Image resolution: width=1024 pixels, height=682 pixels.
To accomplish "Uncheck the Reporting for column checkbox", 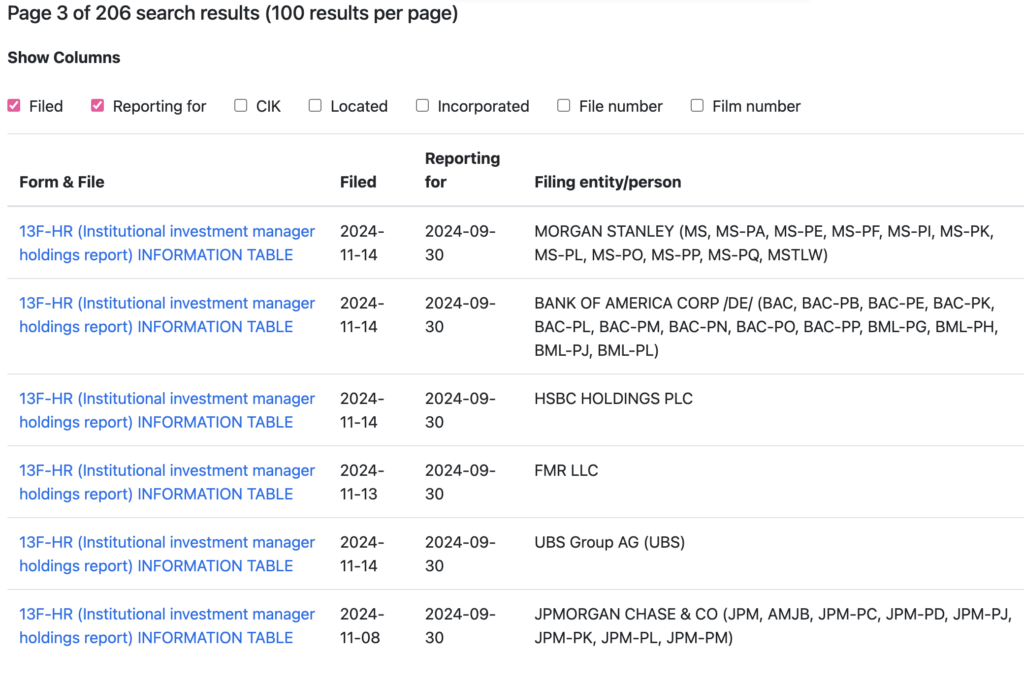I will pyautogui.click(x=98, y=106).
